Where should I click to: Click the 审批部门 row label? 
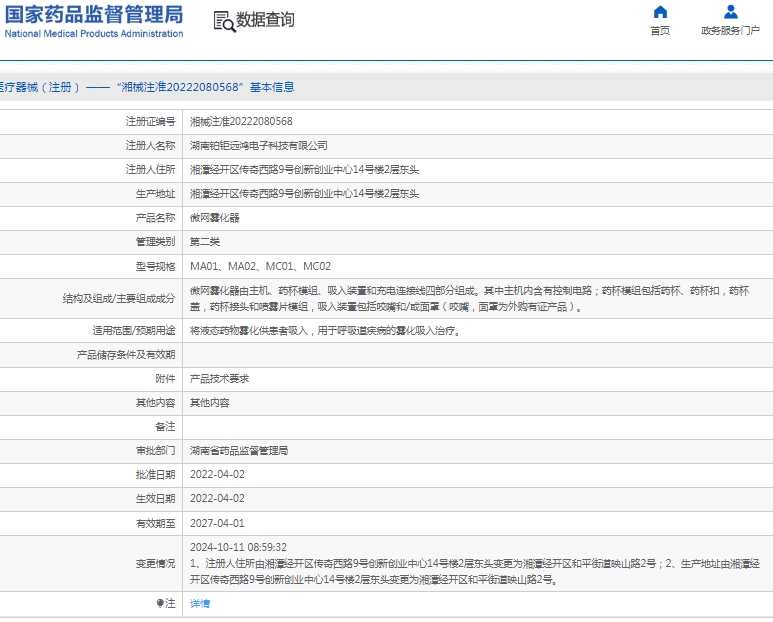click(x=156, y=450)
